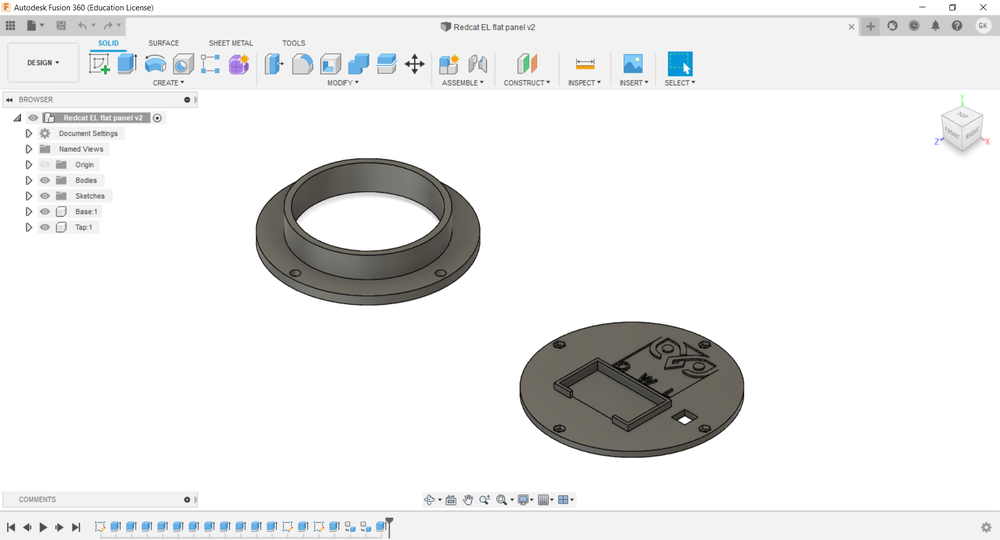The image size is (1000, 540).
Task: Expand the Named Views tree node
Action: click(x=29, y=149)
